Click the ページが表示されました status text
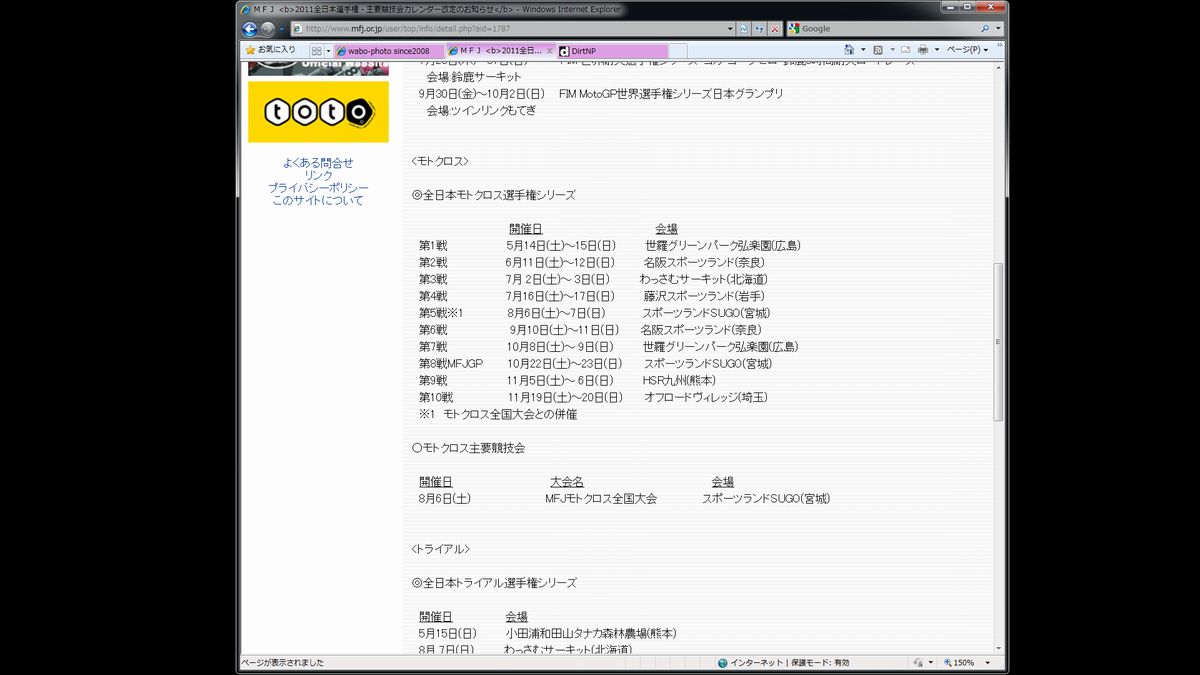Viewport: 1200px width, 675px height. point(282,662)
